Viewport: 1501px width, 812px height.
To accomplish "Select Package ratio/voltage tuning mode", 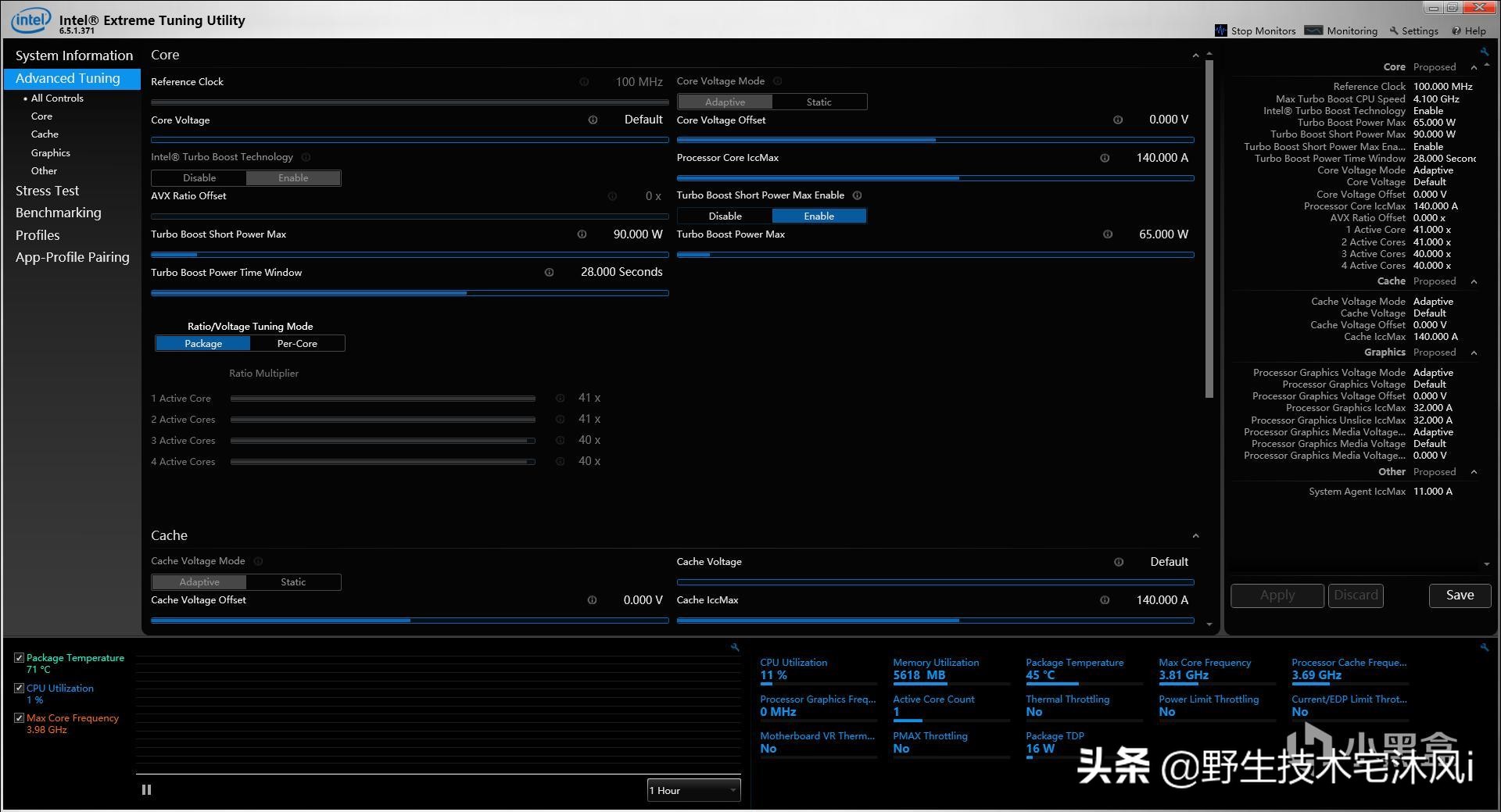I will click(x=203, y=343).
